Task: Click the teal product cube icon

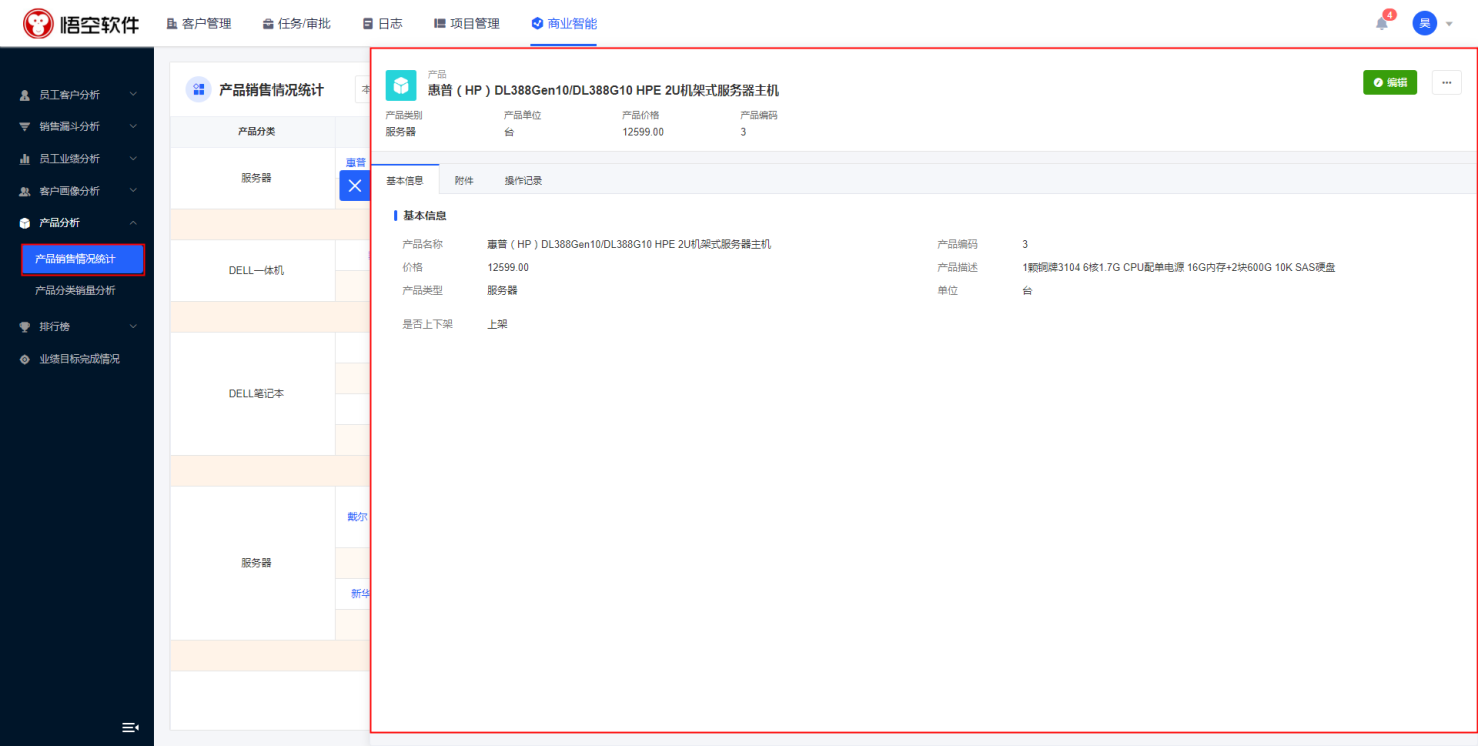Action: tap(401, 86)
